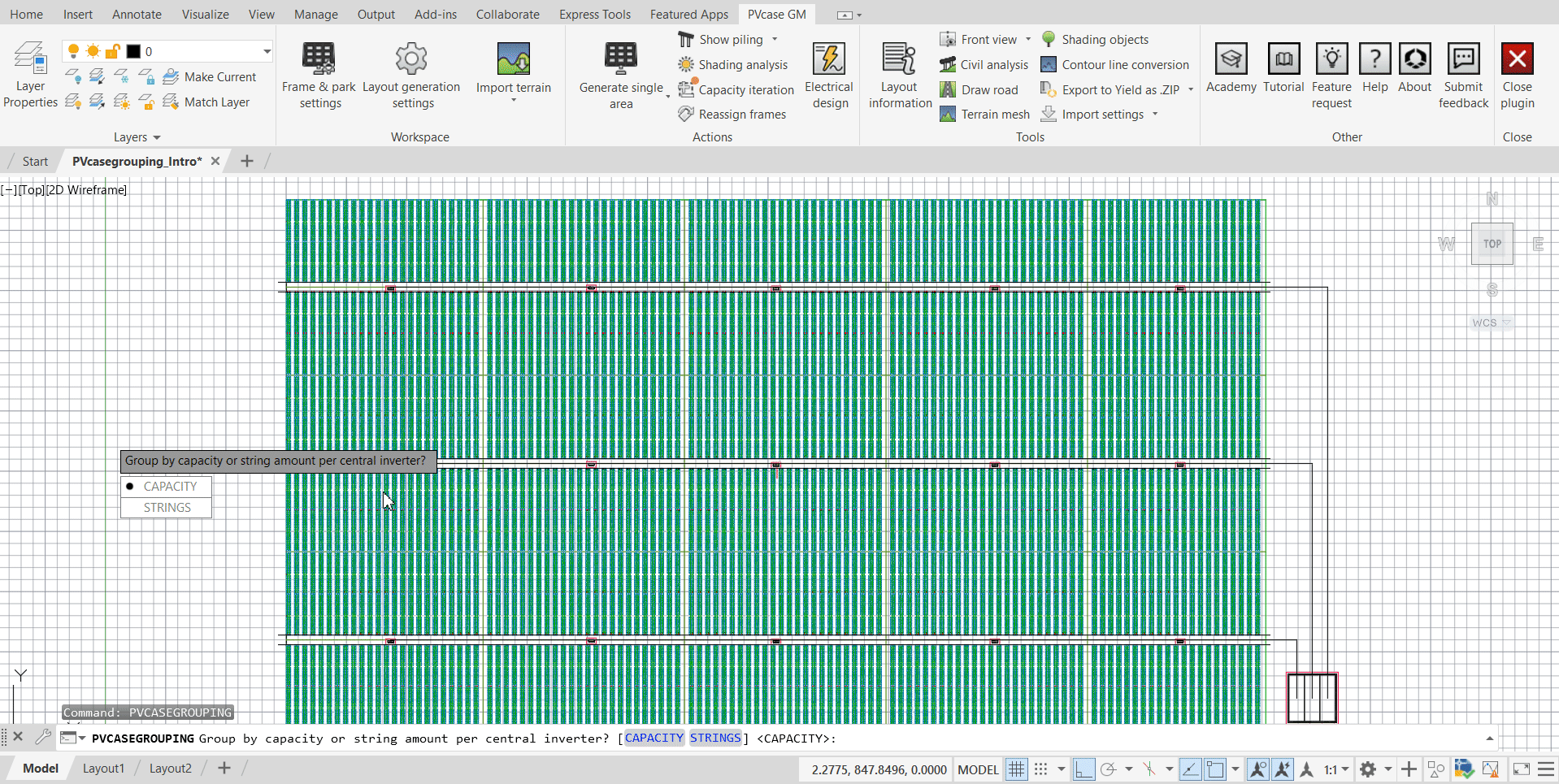Toggle the layer lock icon

pyautogui.click(x=113, y=51)
